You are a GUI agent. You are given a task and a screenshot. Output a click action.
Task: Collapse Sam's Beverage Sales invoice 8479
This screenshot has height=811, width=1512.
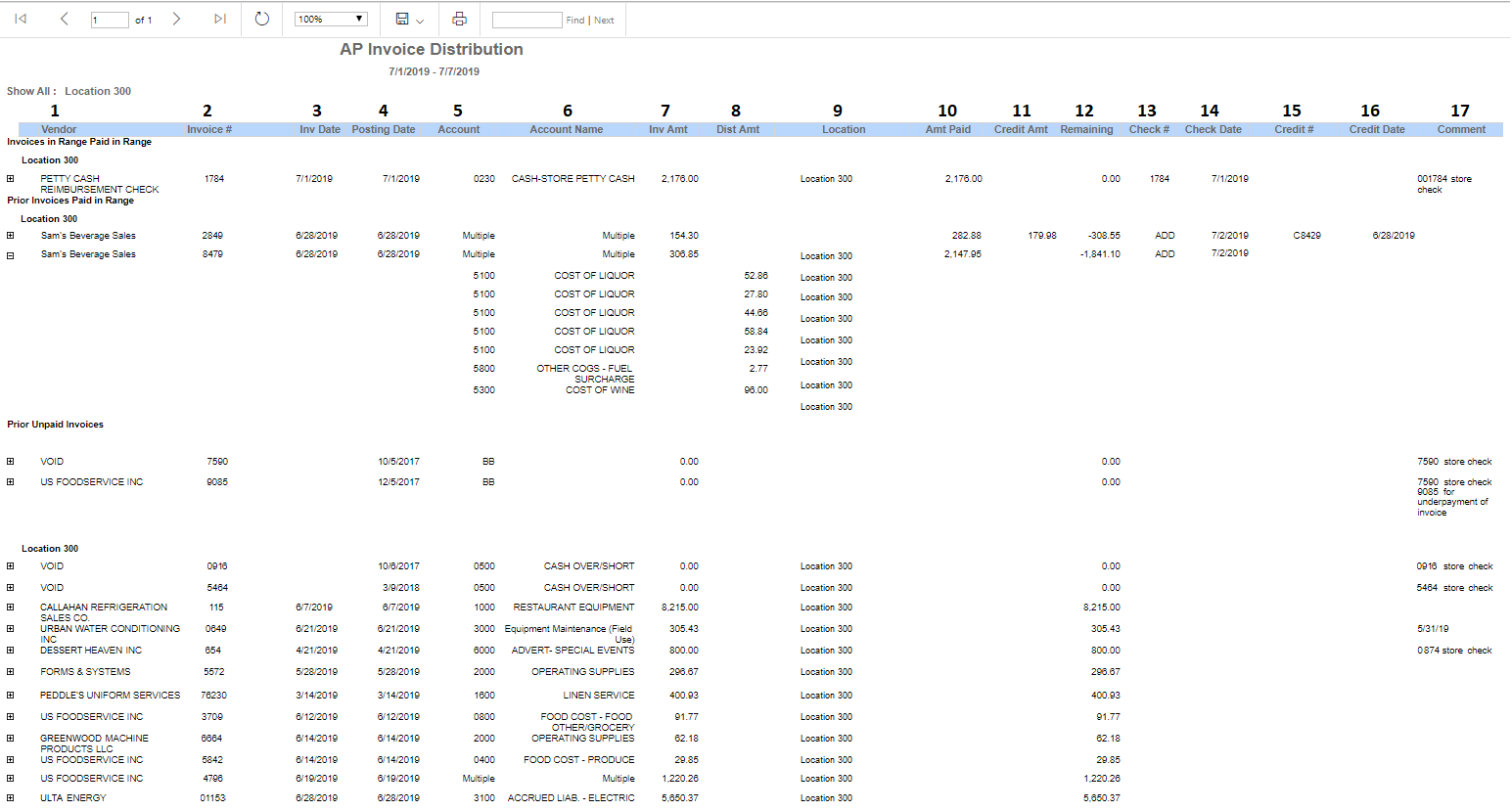click(x=10, y=255)
